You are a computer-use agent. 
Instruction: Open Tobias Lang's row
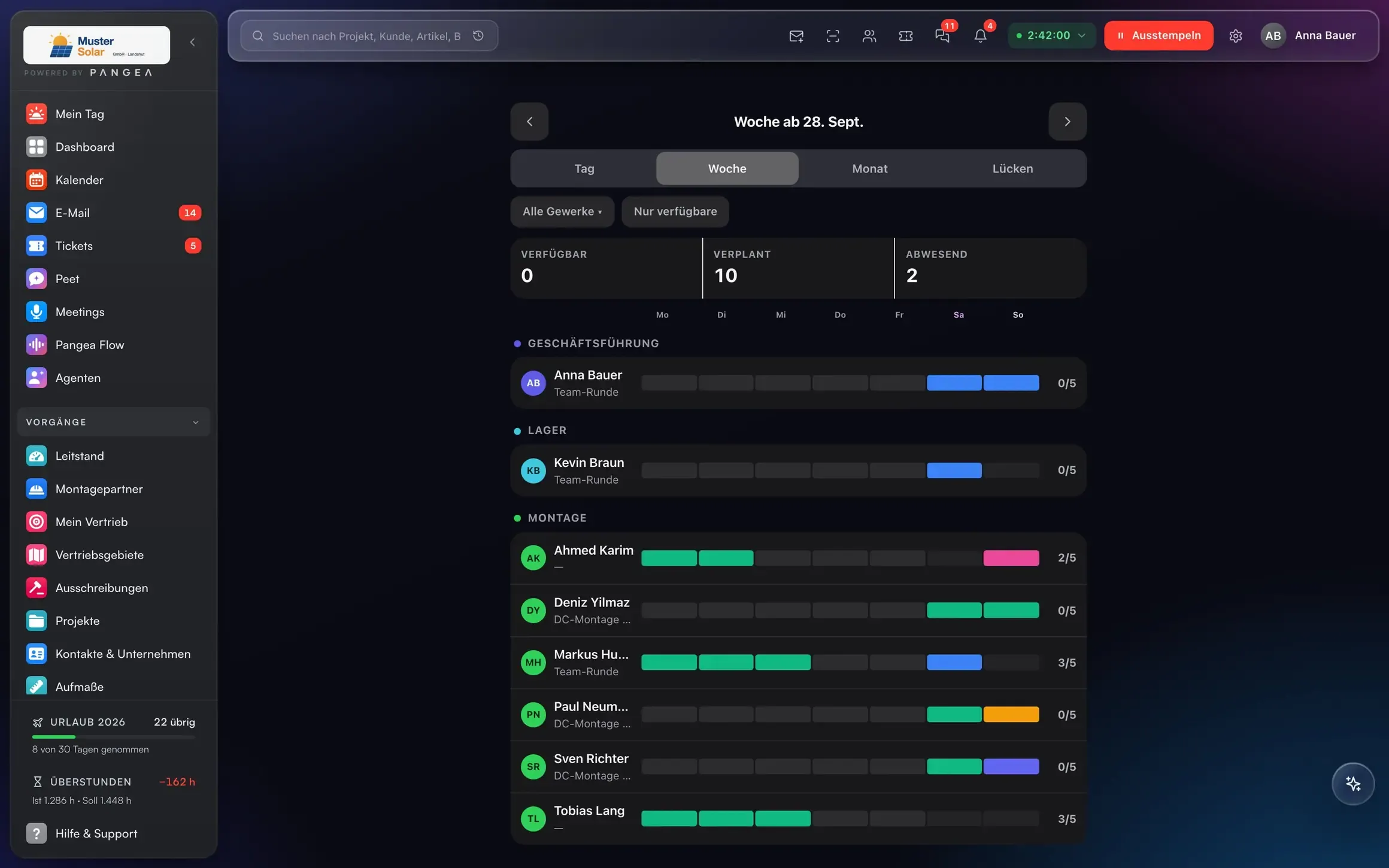pos(798,818)
